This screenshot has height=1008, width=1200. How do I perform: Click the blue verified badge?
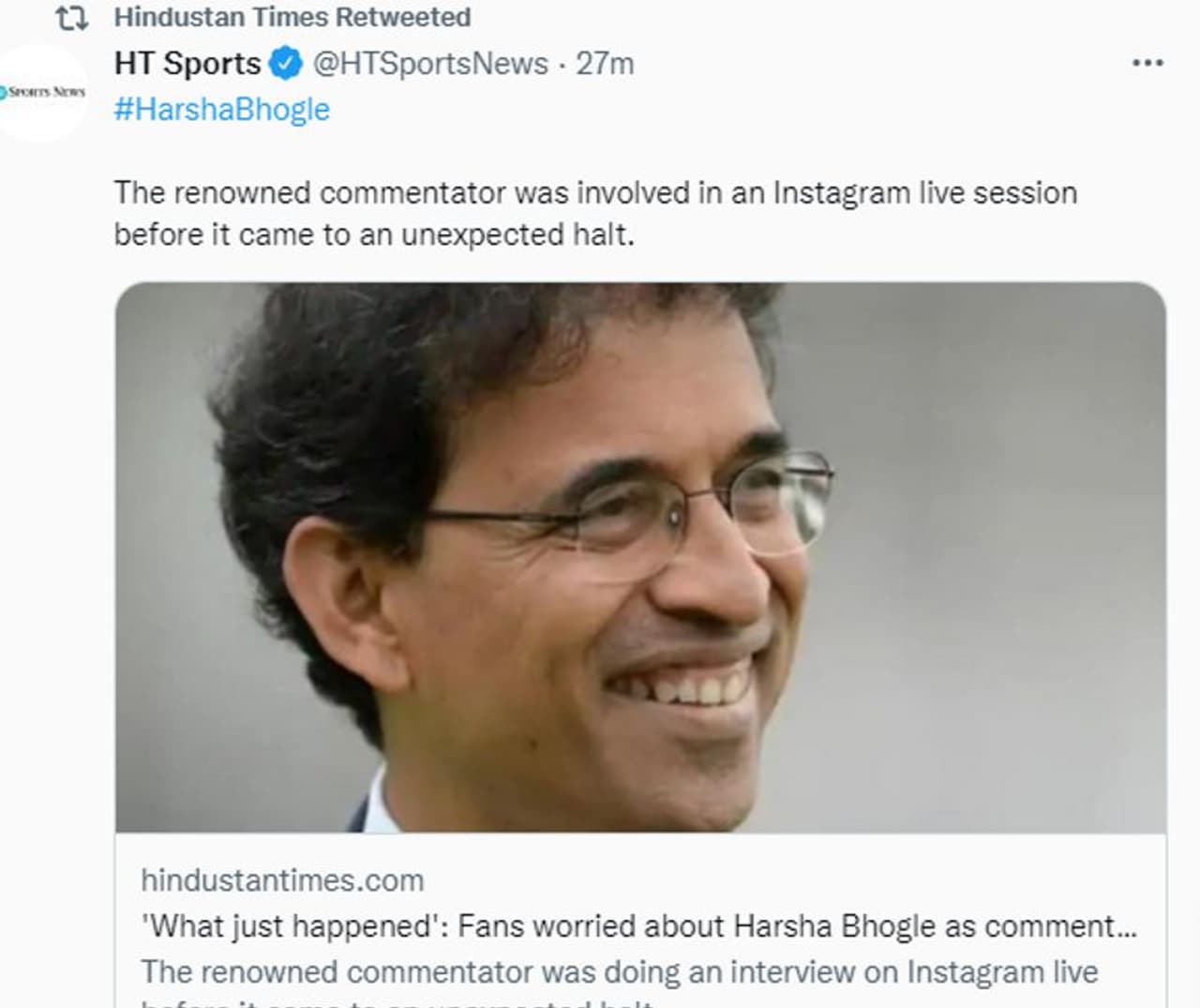pyautogui.click(x=286, y=64)
